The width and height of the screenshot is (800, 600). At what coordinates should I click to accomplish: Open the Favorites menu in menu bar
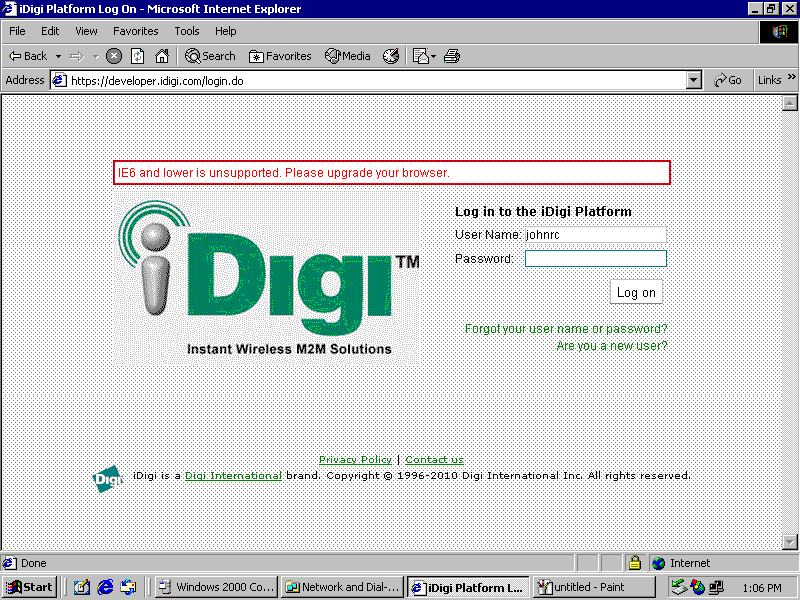tap(135, 31)
